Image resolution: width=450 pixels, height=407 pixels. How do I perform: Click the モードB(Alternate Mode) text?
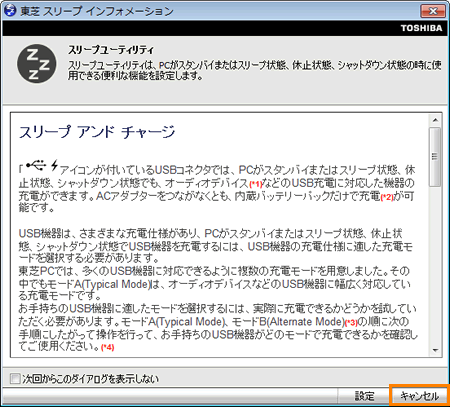click(x=288, y=322)
